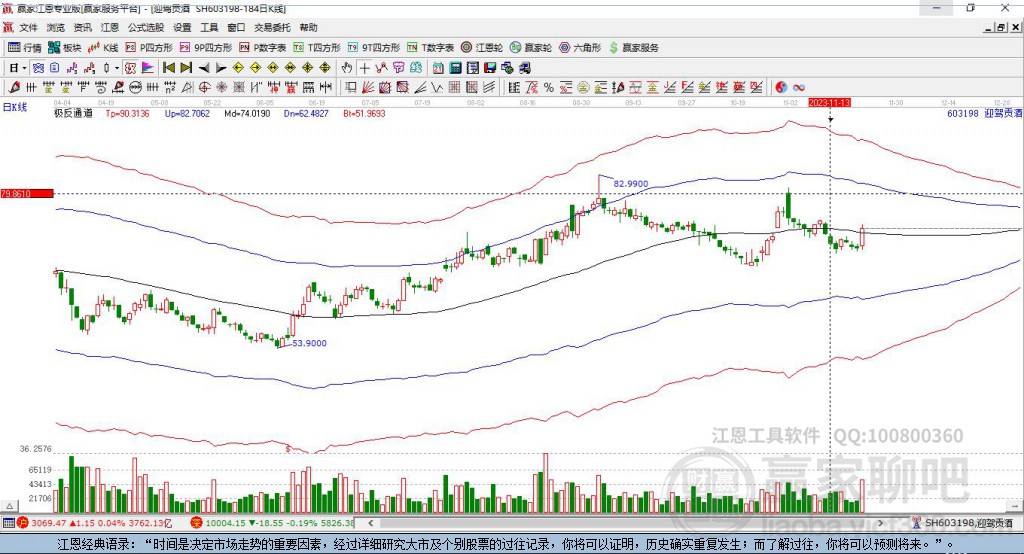Viewport: 1024px width, 554px height.
Task: Open the 9P四方形 tool
Action: 206,48
